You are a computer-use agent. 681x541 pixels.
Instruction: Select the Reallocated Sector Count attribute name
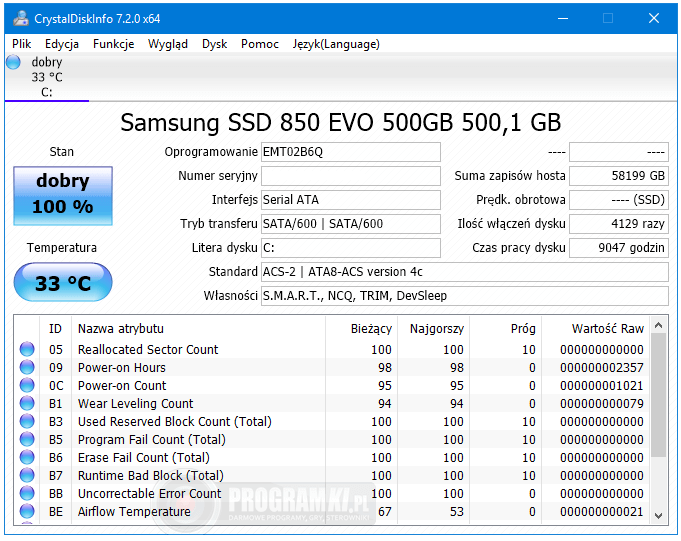point(148,350)
